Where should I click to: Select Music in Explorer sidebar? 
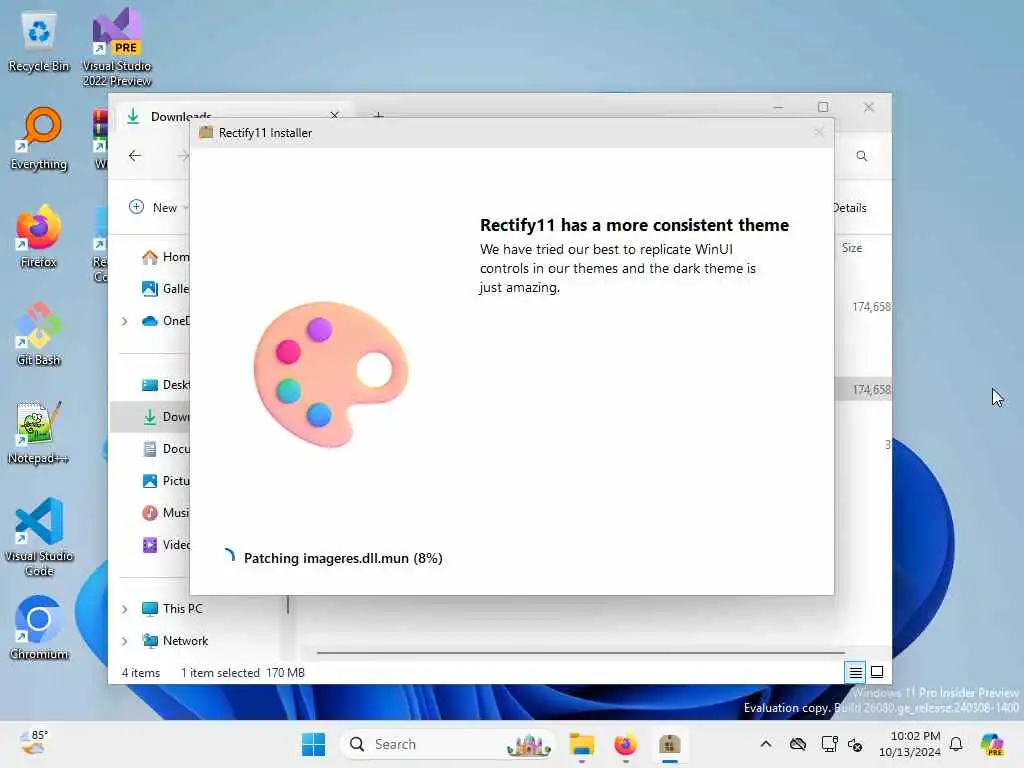pos(165,513)
